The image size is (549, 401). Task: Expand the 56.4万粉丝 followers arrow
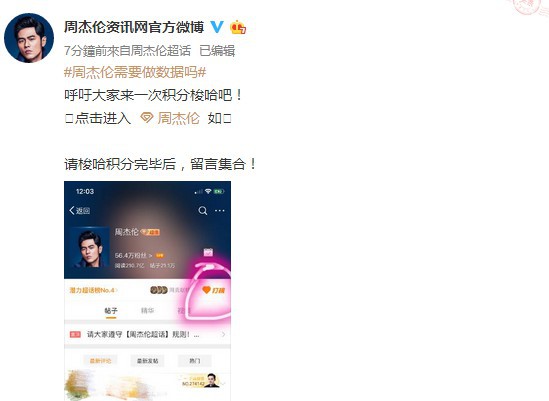click(x=151, y=256)
